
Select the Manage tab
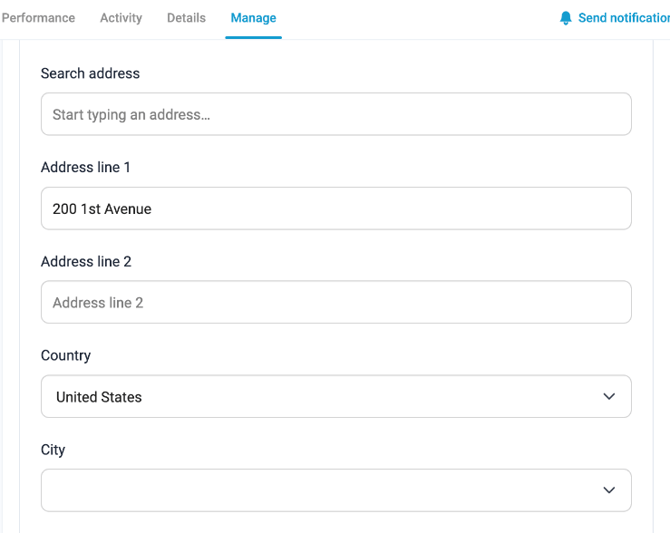coord(253,18)
